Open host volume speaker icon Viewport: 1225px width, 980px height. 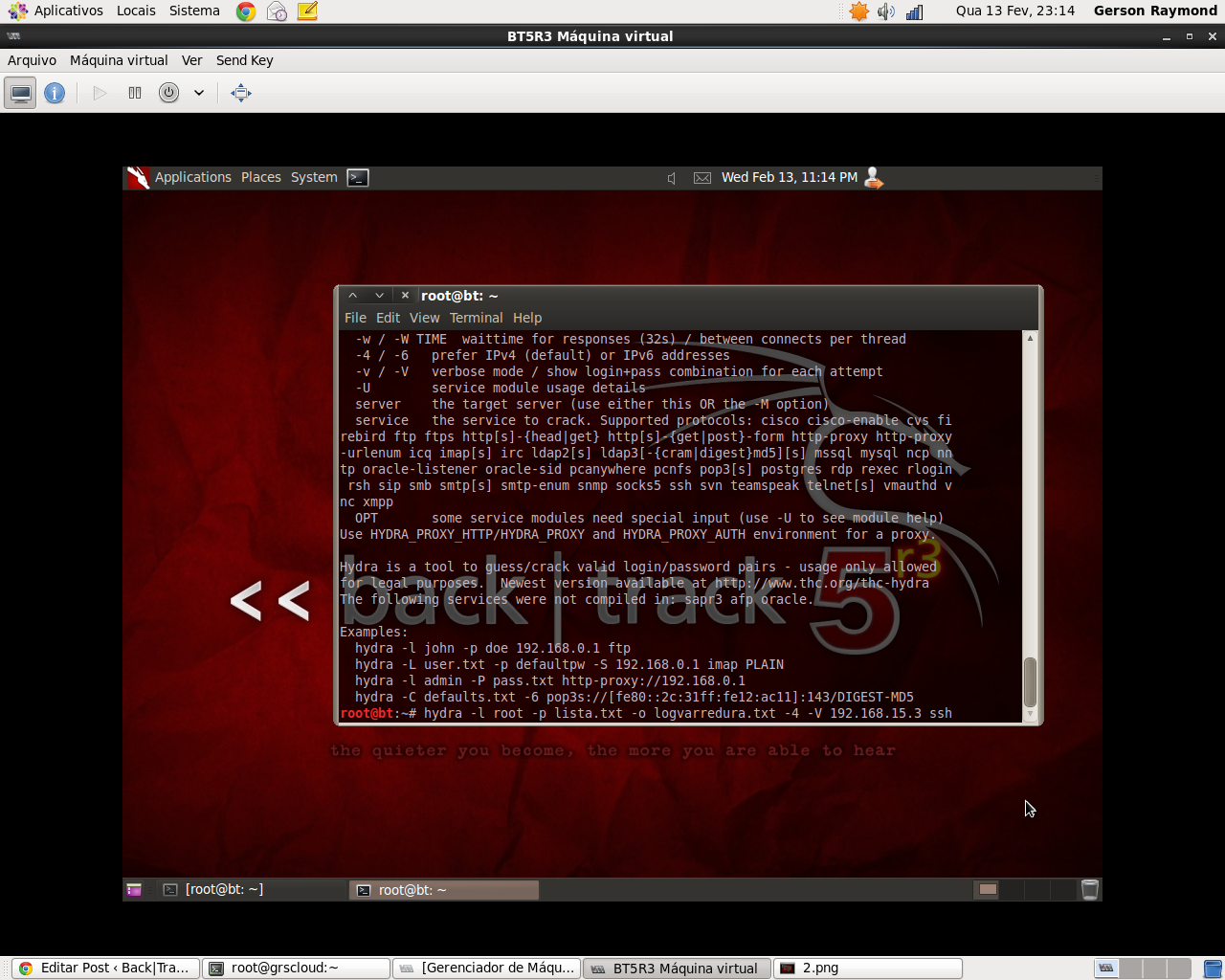886,11
